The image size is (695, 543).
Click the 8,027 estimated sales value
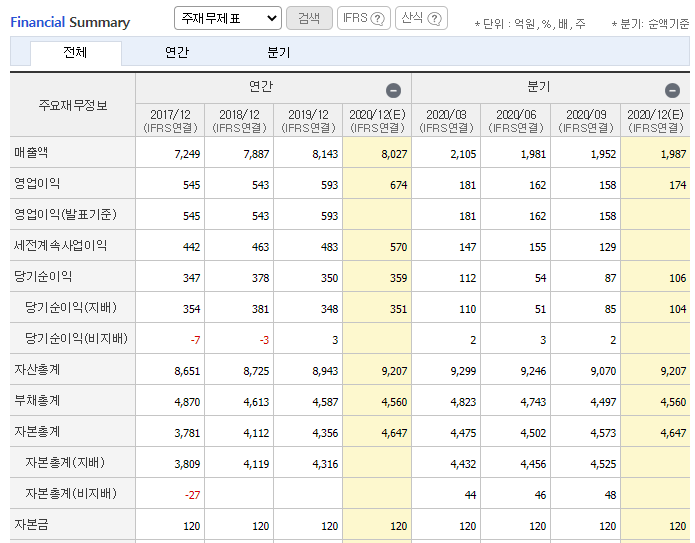(394, 154)
